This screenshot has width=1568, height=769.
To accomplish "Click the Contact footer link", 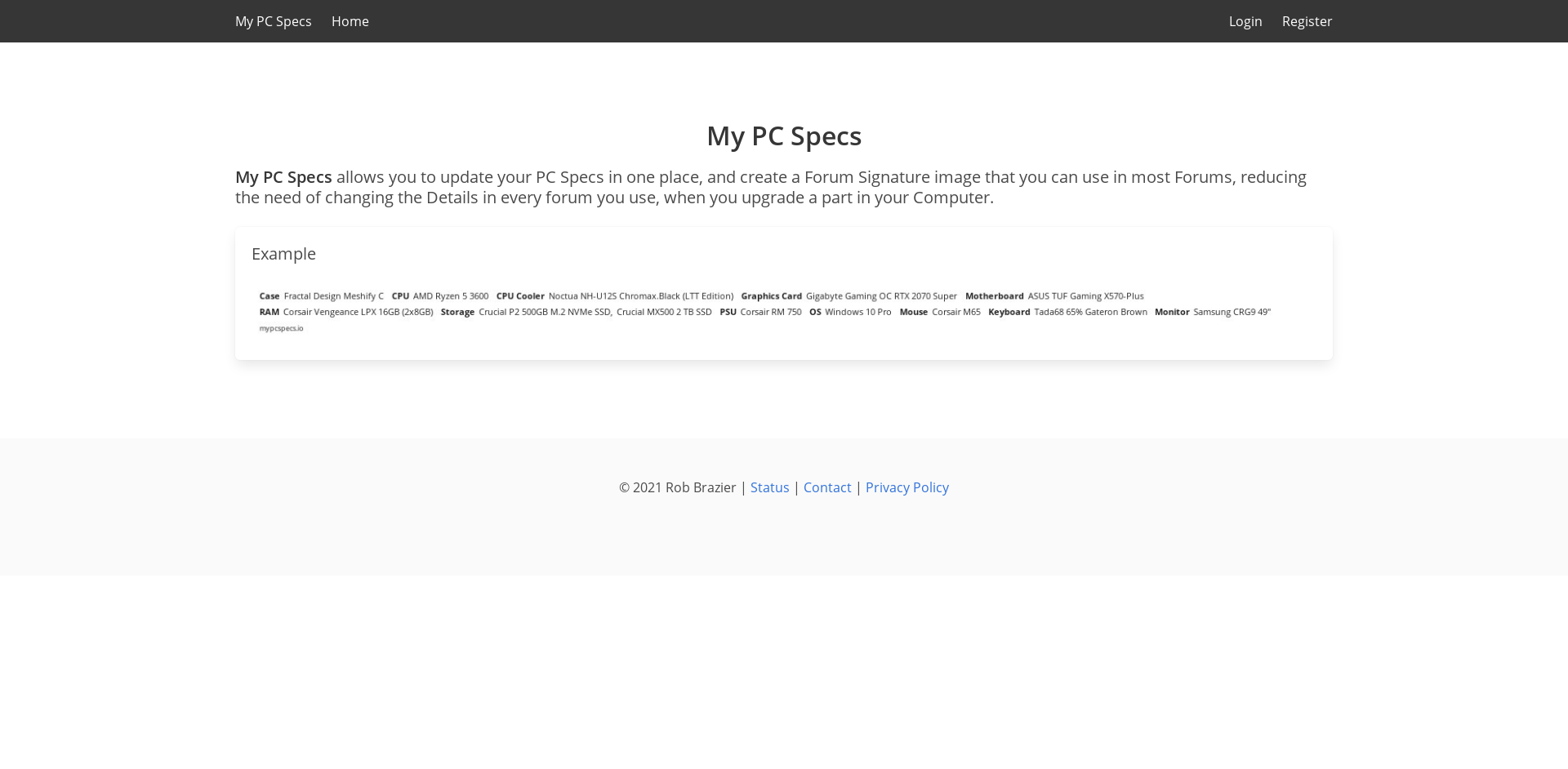I will tap(826, 487).
